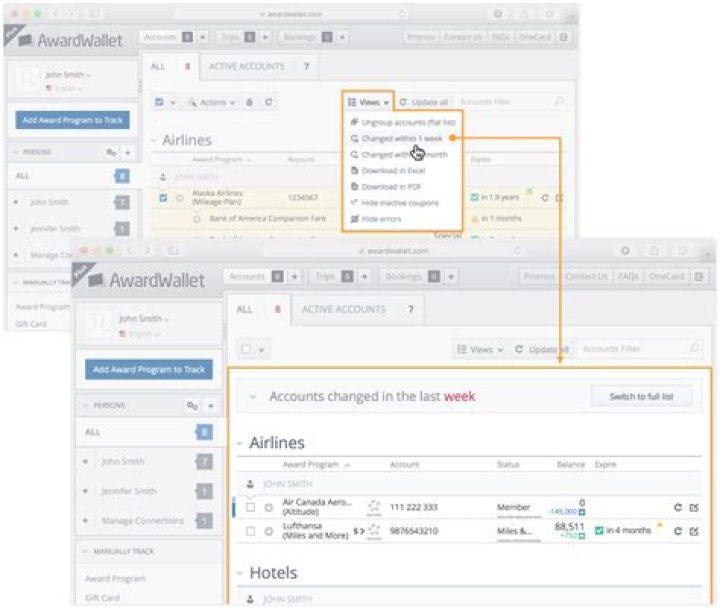Toggle select-all checkbox in back window toolbar

[x=159, y=102]
